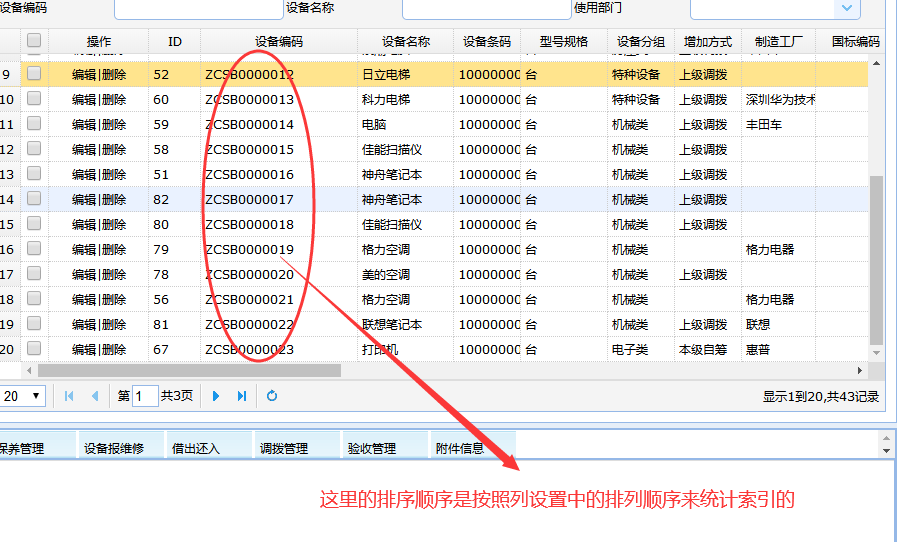Check the select-all checkbox in header
Screen dimensions: 897x542
tap(35, 41)
